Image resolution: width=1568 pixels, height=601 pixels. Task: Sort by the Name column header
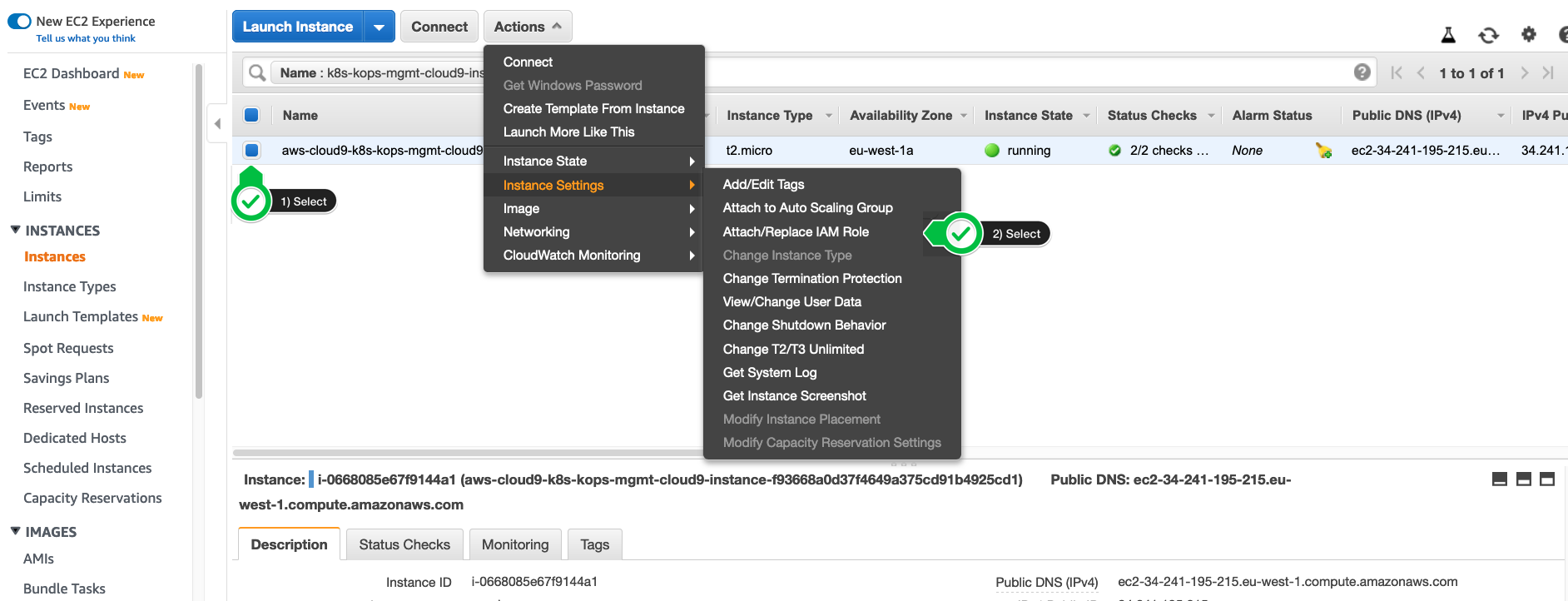coord(300,116)
